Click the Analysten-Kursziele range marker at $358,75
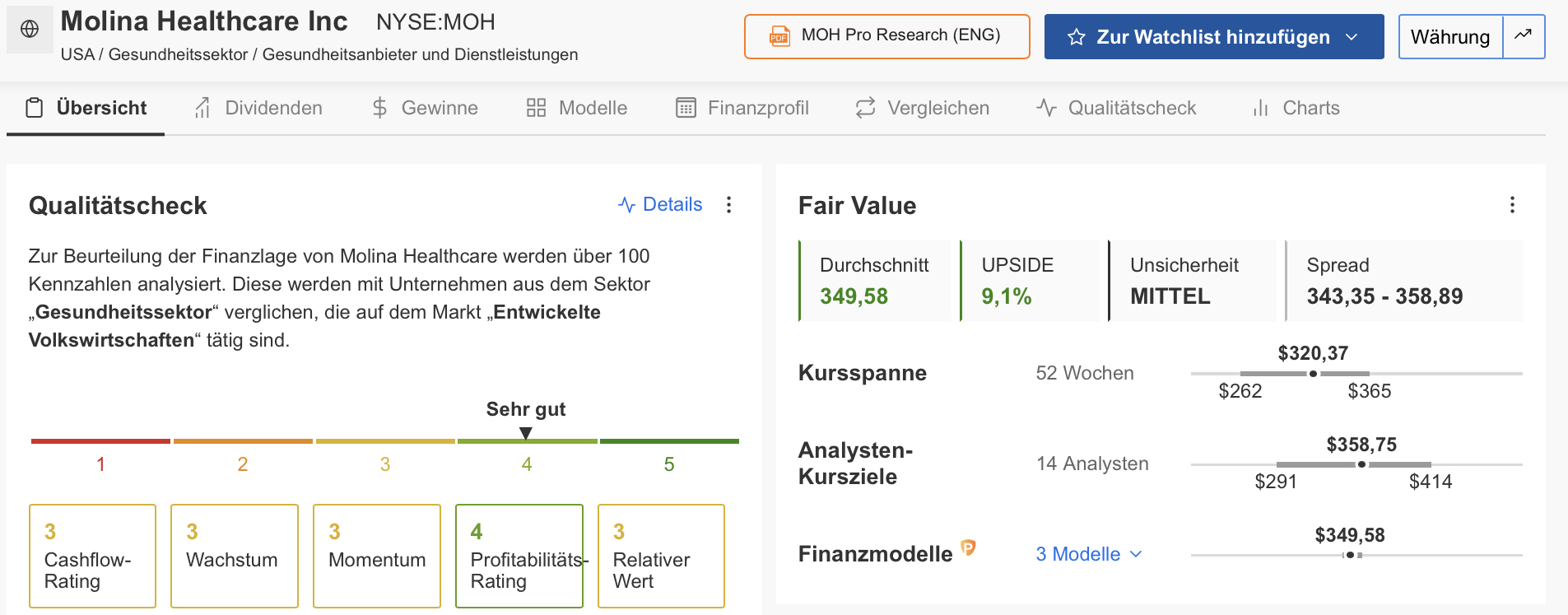 point(1361,464)
